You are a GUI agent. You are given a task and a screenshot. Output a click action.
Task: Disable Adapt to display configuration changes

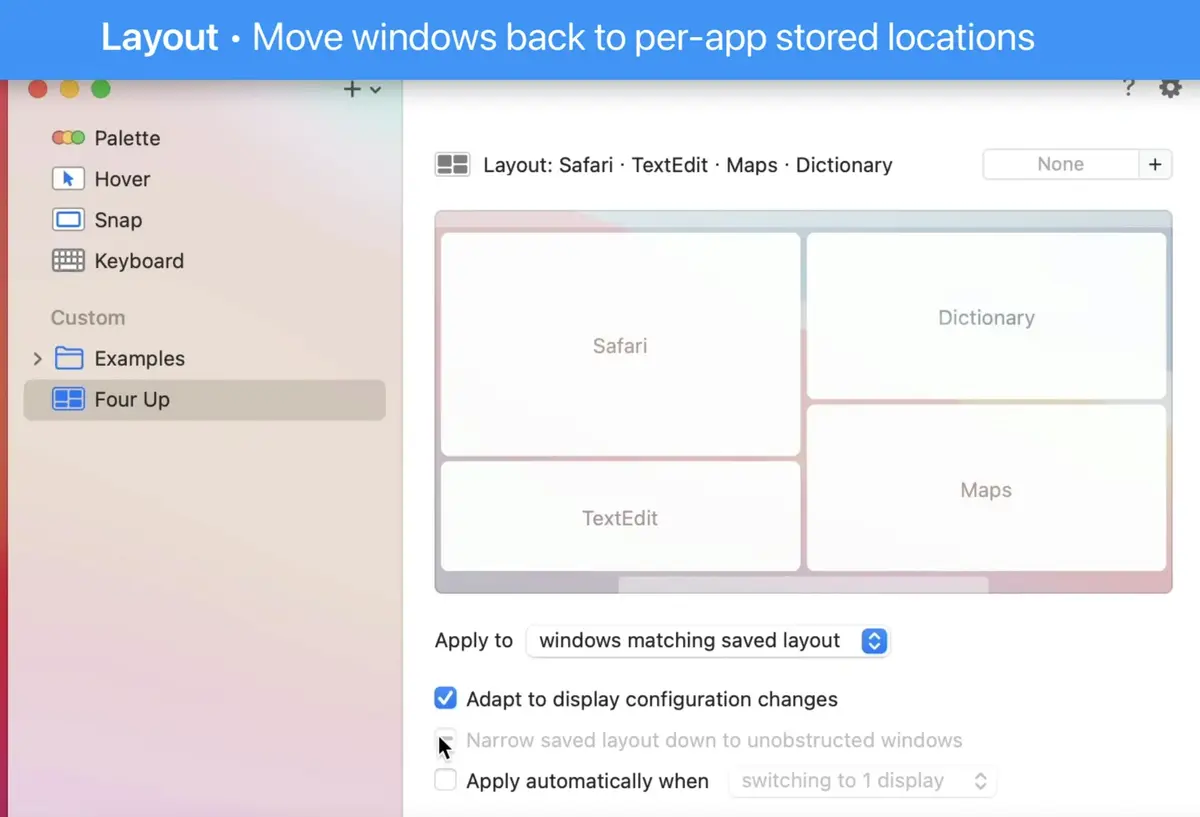[x=444, y=699]
